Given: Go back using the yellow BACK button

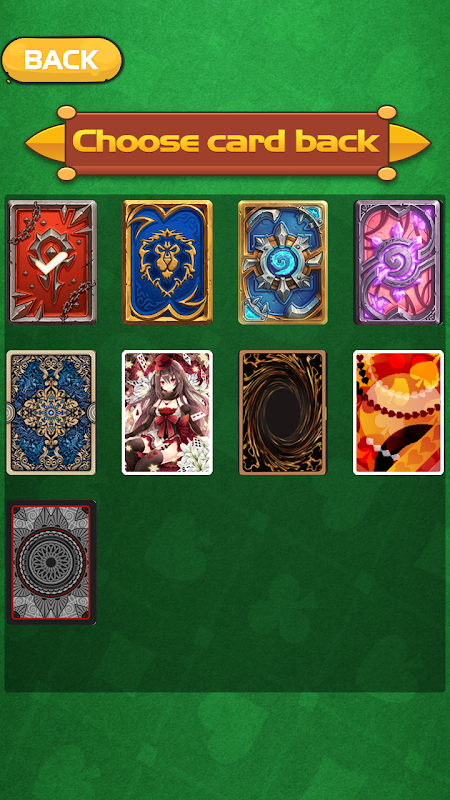Looking at the screenshot, I should tap(62, 60).
